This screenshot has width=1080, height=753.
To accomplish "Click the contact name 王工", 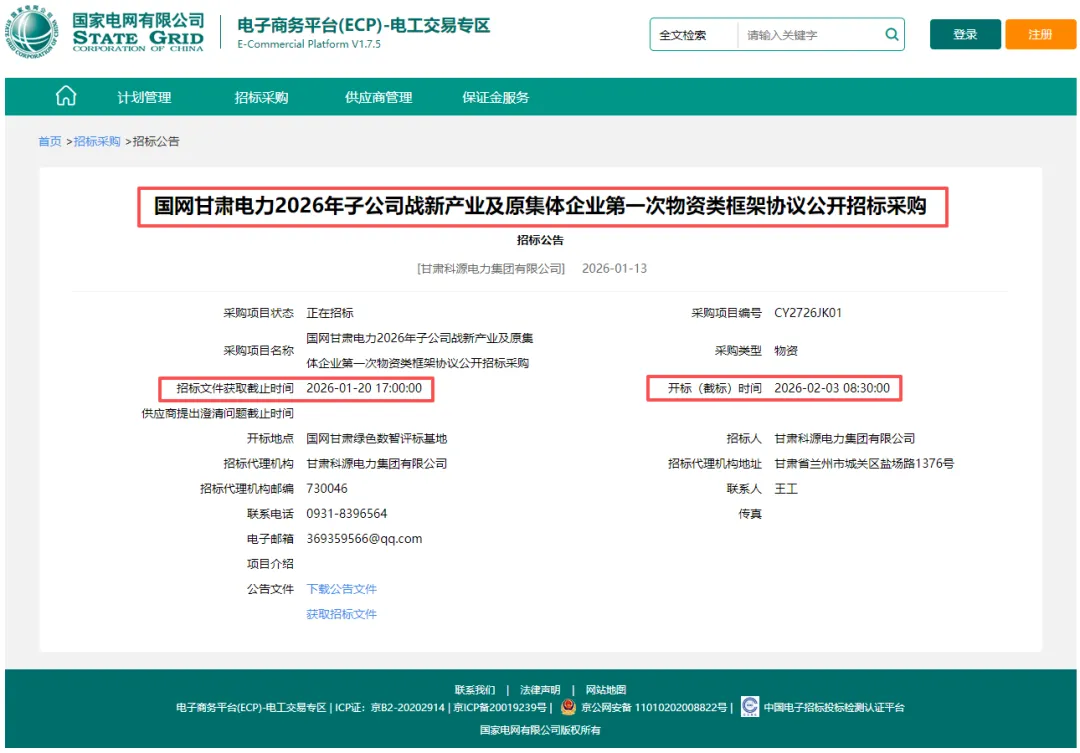I will click(786, 488).
